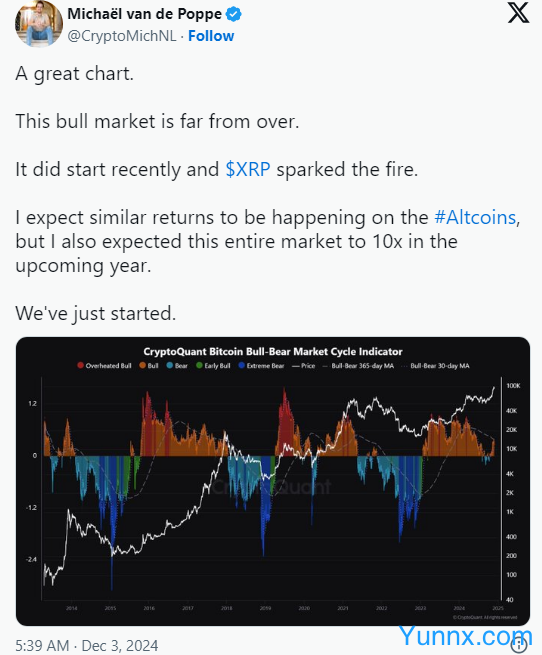This screenshot has height=655, width=542.
Task: Toggle the Price line legend entry
Action: pos(303,366)
